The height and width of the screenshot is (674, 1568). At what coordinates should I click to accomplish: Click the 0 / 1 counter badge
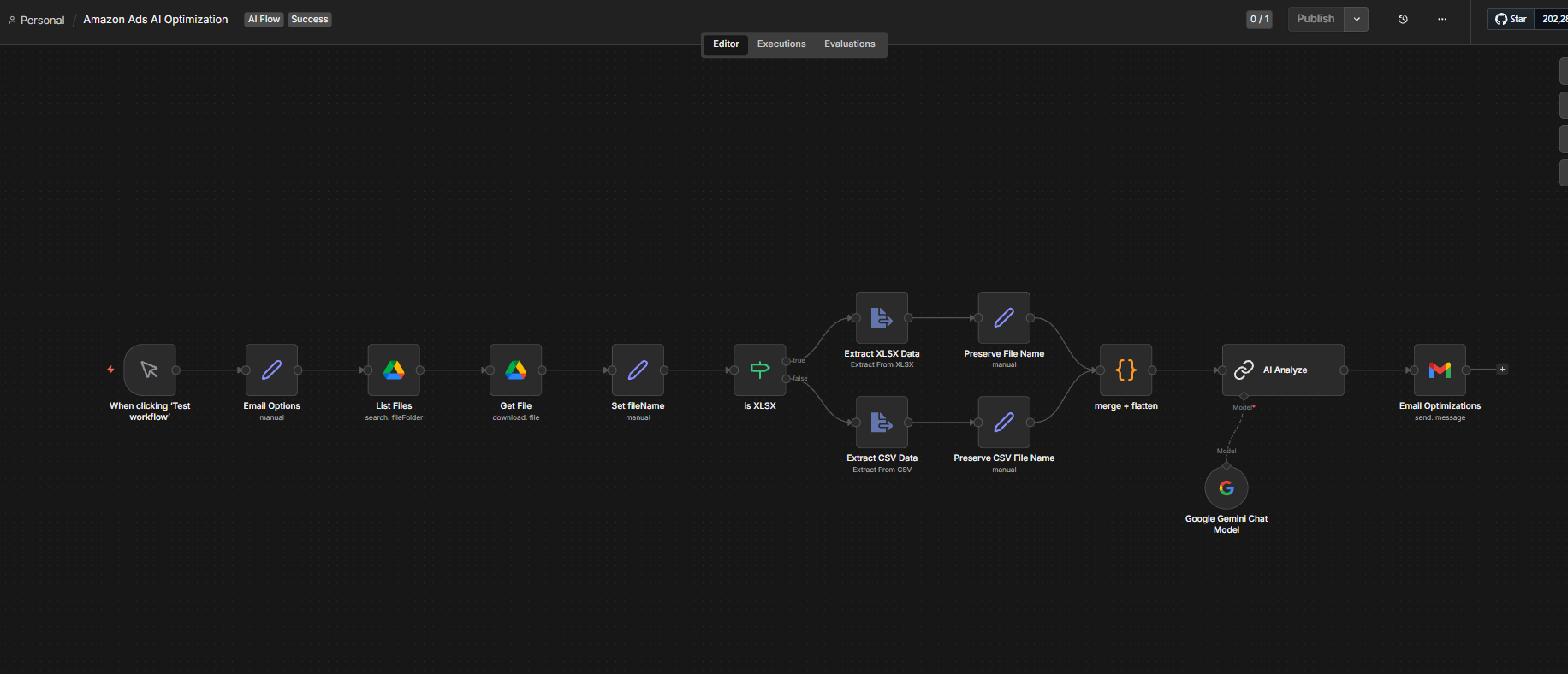click(1259, 19)
